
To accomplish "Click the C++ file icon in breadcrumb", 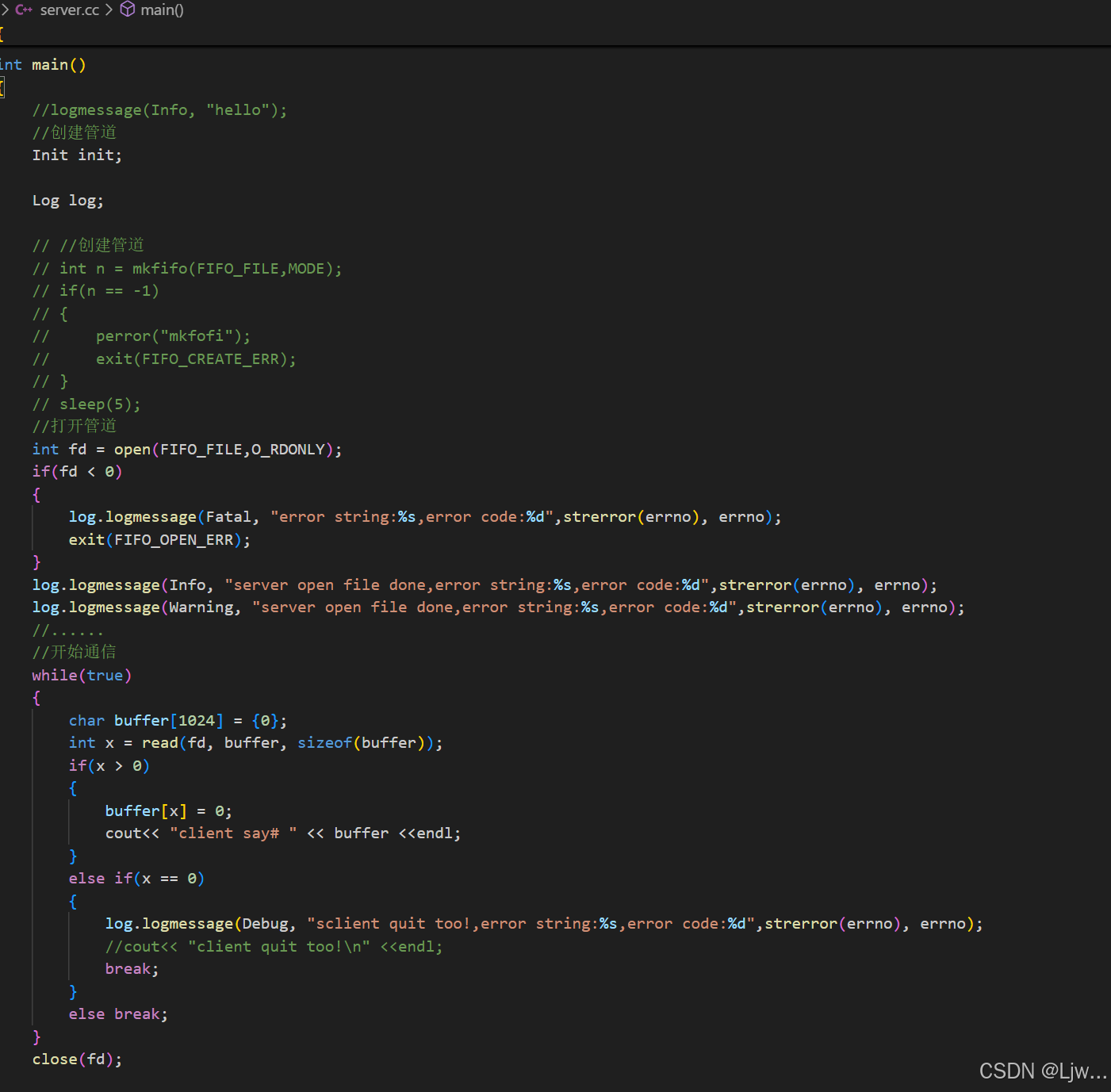I will [x=24, y=10].
